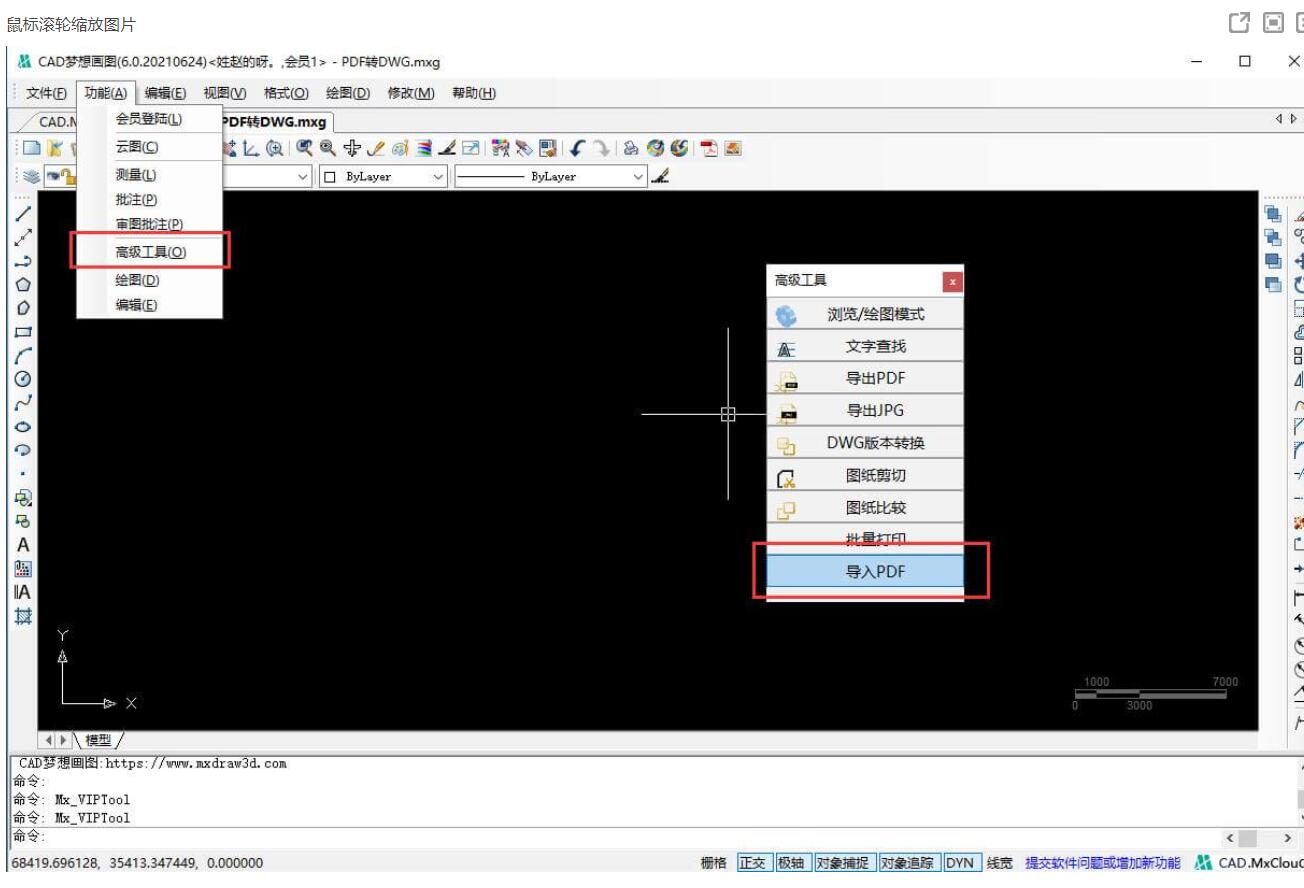Select the Rectangle drawing tool

(22, 332)
